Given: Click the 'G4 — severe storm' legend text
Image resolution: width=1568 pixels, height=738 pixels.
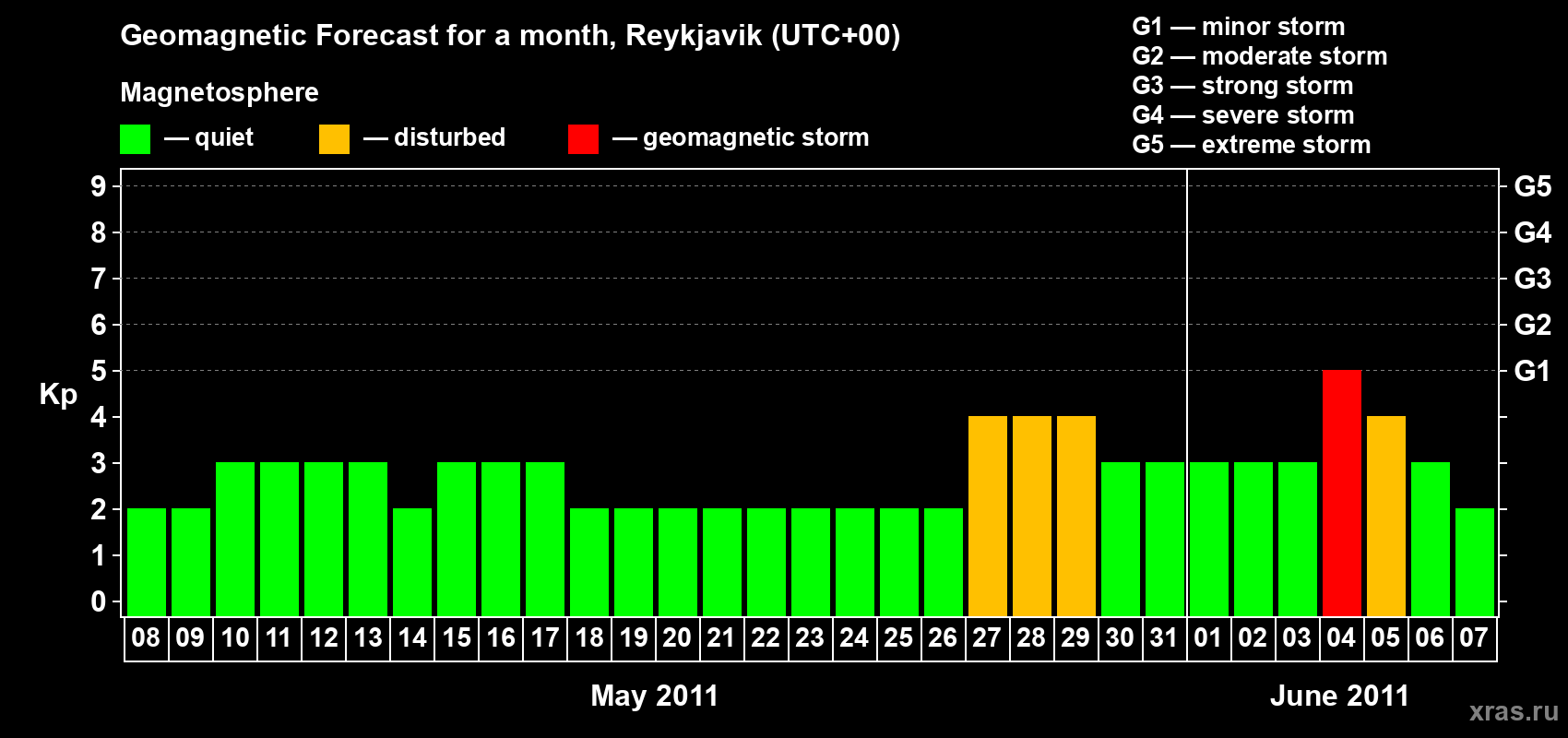Looking at the screenshot, I should [1243, 115].
